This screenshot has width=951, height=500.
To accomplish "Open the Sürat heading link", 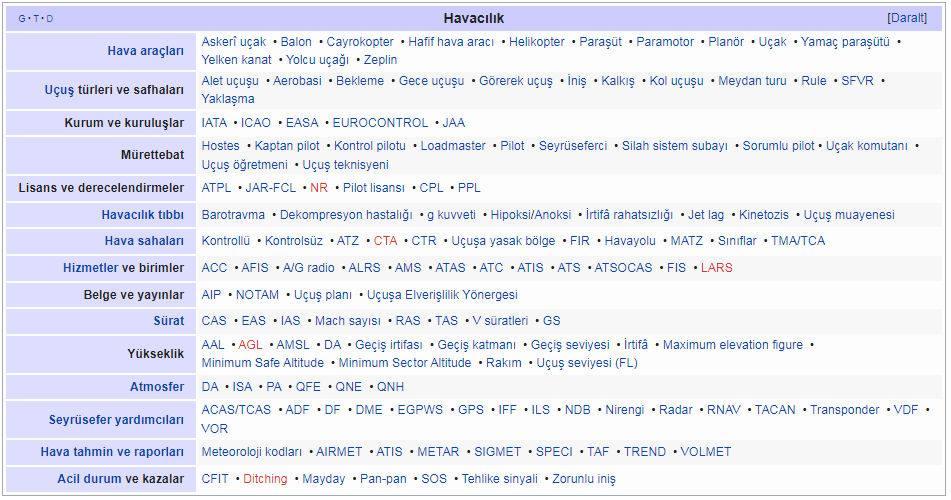I will pyautogui.click(x=169, y=321).
